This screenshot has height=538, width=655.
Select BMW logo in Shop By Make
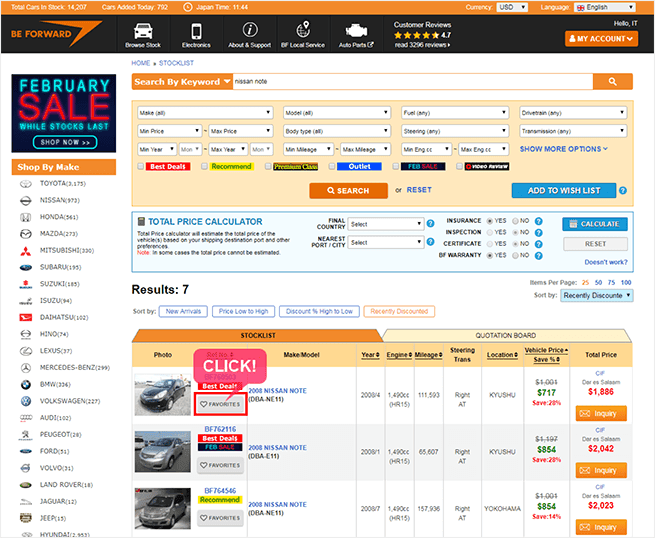(x=26, y=385)
